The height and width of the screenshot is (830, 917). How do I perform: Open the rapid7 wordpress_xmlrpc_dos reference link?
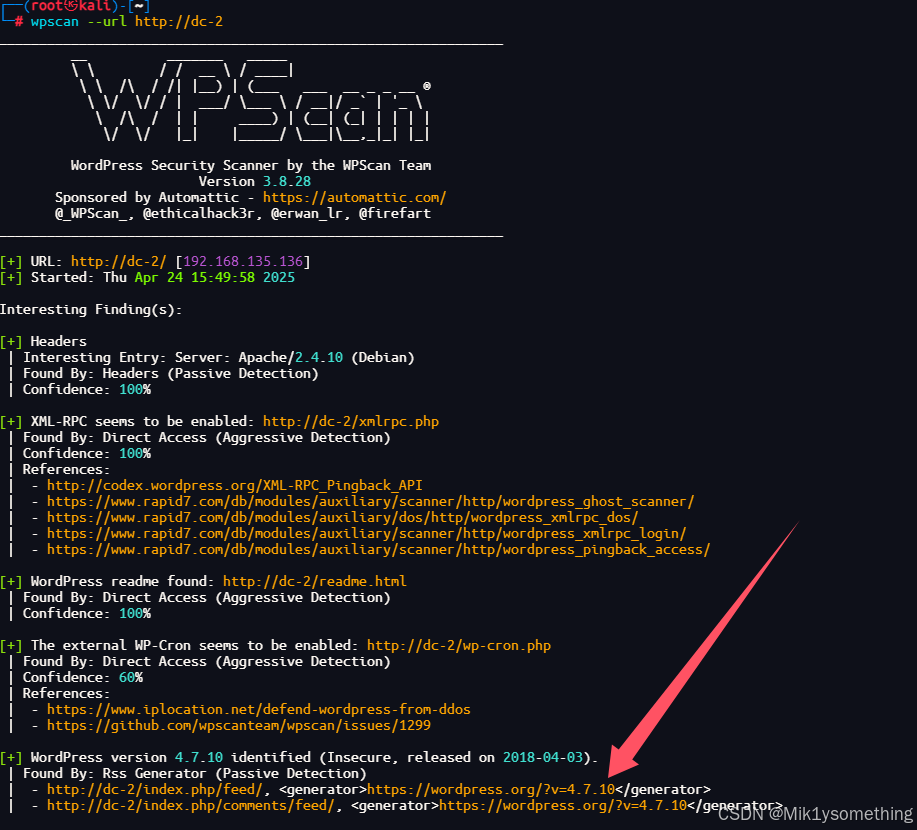pyautogui.click(x=343, y=518)
